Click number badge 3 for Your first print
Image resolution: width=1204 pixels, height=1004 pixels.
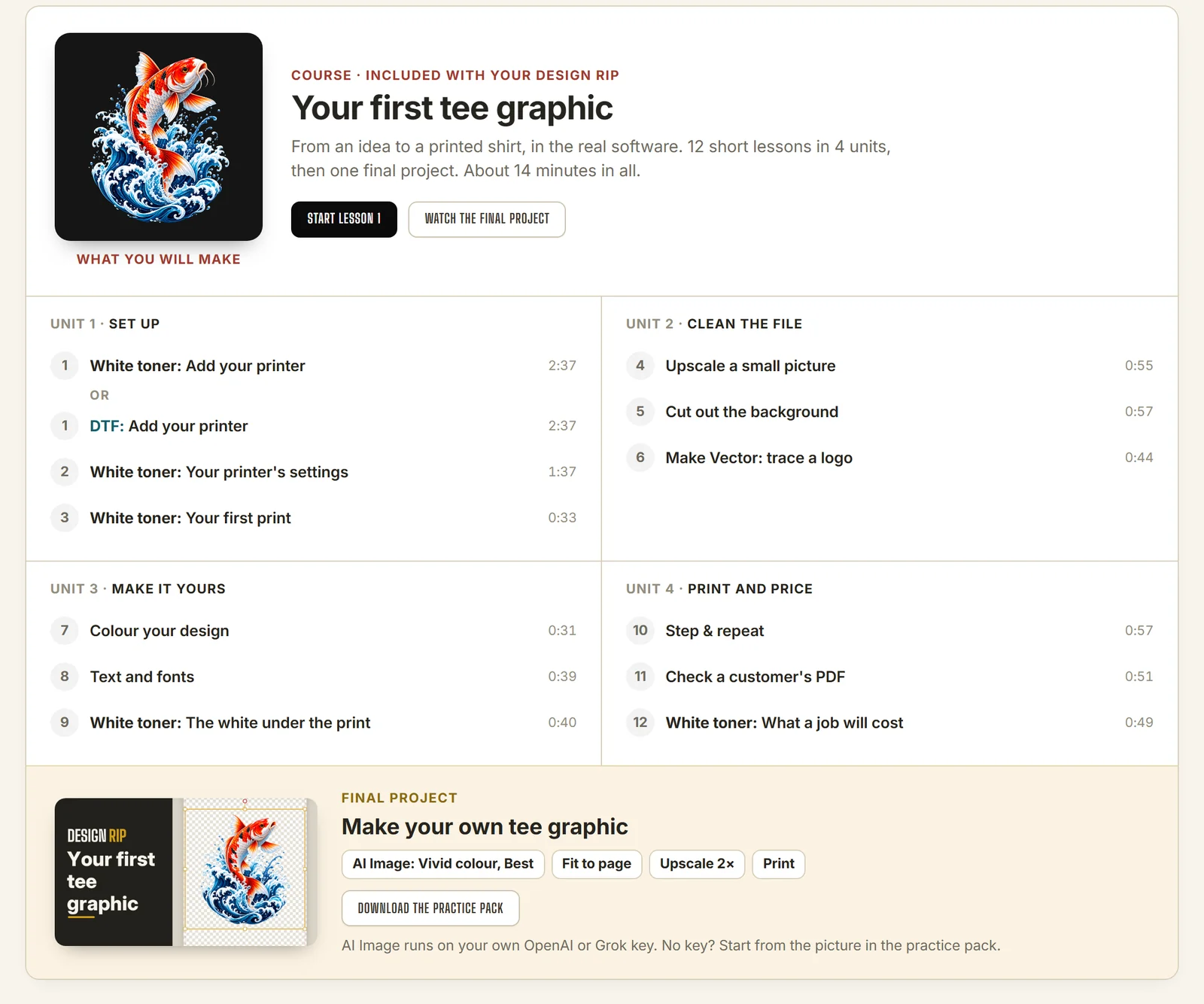(x=65, y=518)
